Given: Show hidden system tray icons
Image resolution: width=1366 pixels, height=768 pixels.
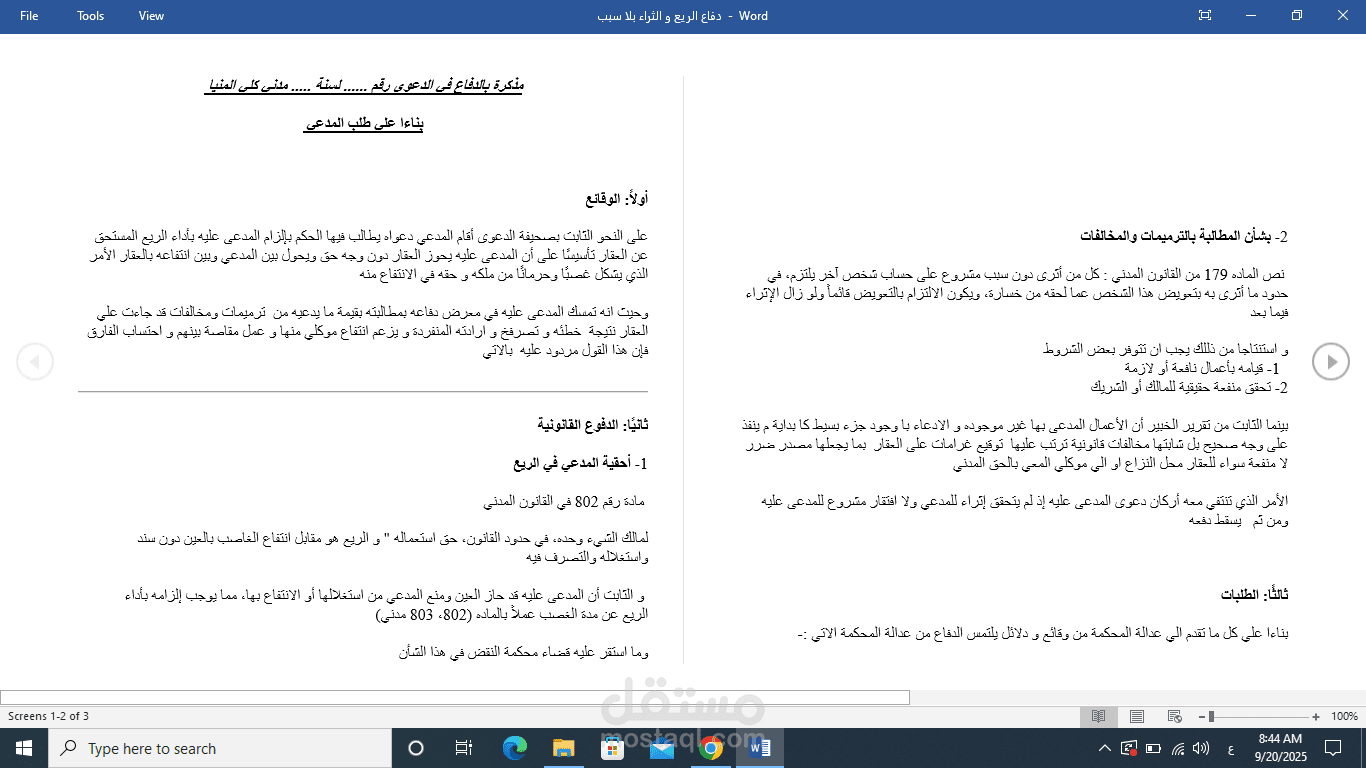Looking at the screenshot, I should (x=1104, y=748).
